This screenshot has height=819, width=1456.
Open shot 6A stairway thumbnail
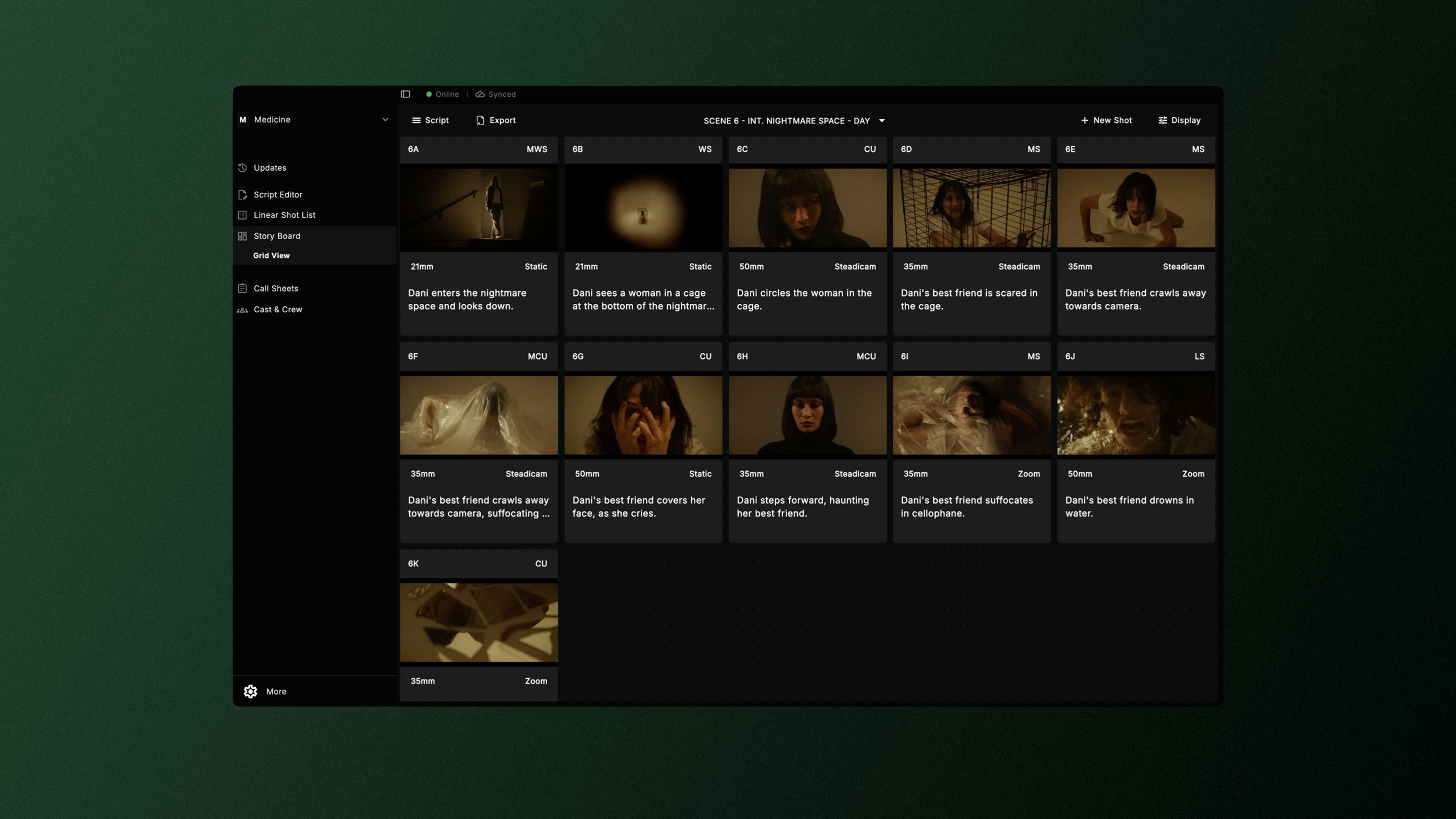pyautogui.click(x=479, y=208)
